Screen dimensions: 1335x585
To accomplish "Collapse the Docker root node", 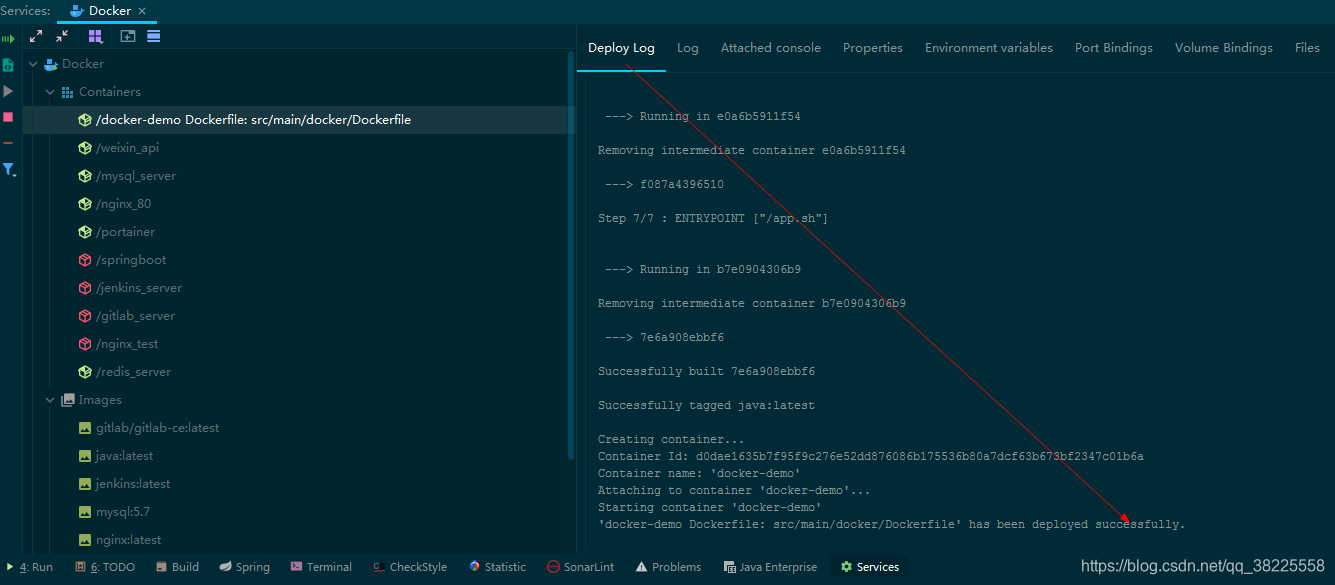I will (33, 64).
